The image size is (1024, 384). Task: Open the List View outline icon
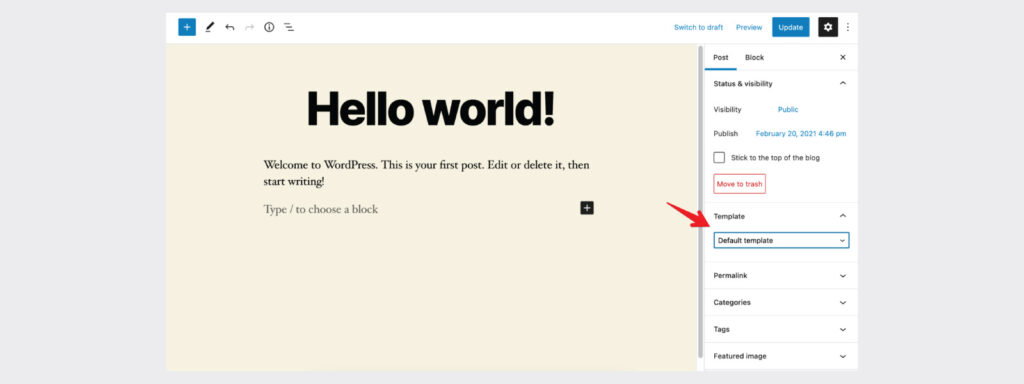[289, 27]
